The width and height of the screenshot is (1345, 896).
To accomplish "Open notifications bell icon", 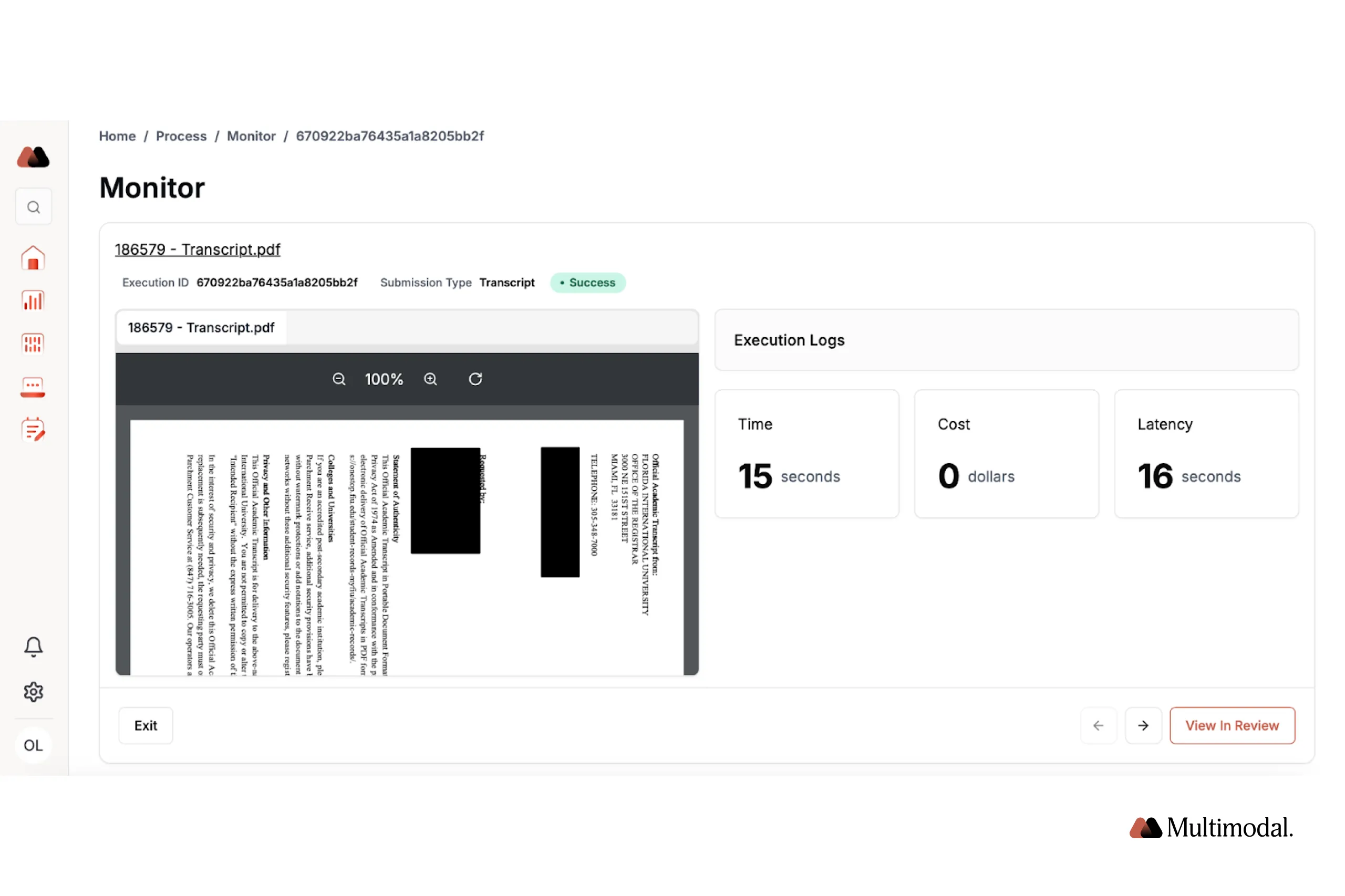I will 33,647.
